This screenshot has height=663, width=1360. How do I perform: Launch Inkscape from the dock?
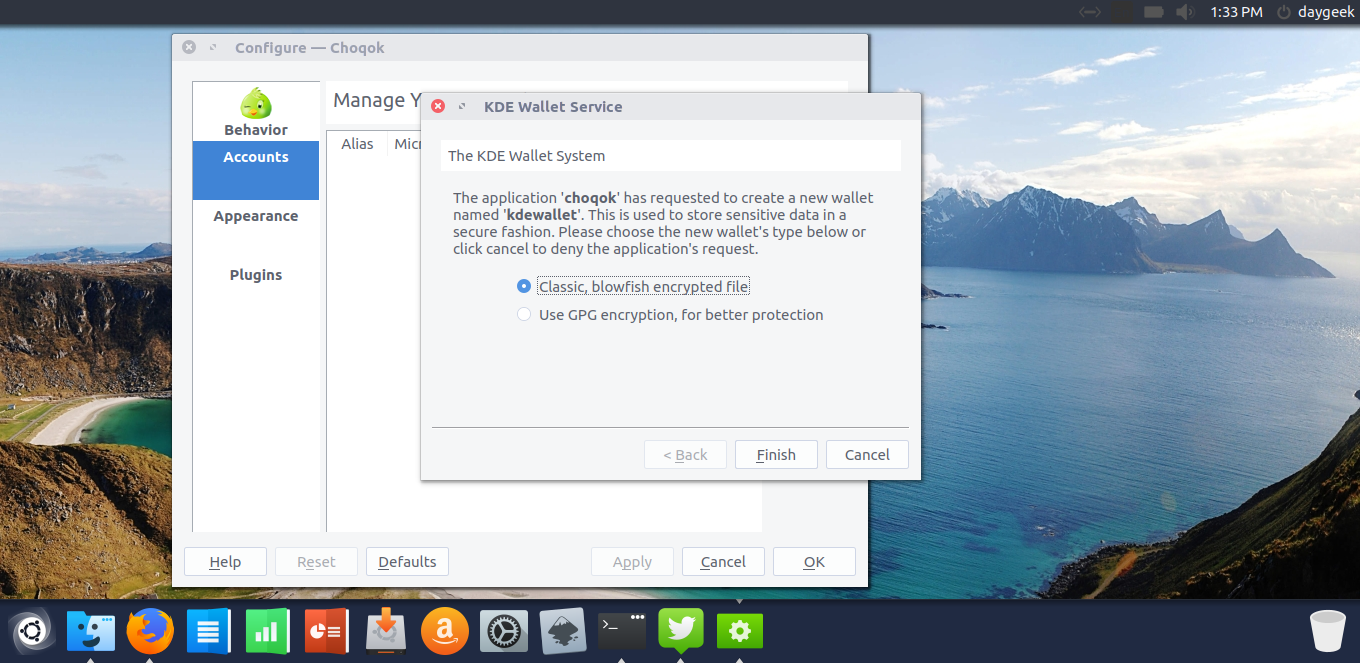562,632
